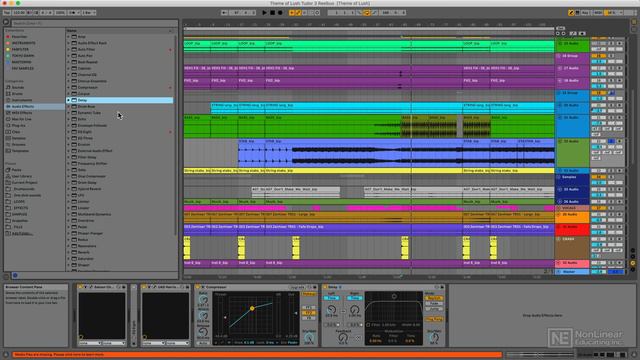This screenshot has height=360, width=640.
Task: Expand the Compressor folder in browser
Action: coord(69,87)
